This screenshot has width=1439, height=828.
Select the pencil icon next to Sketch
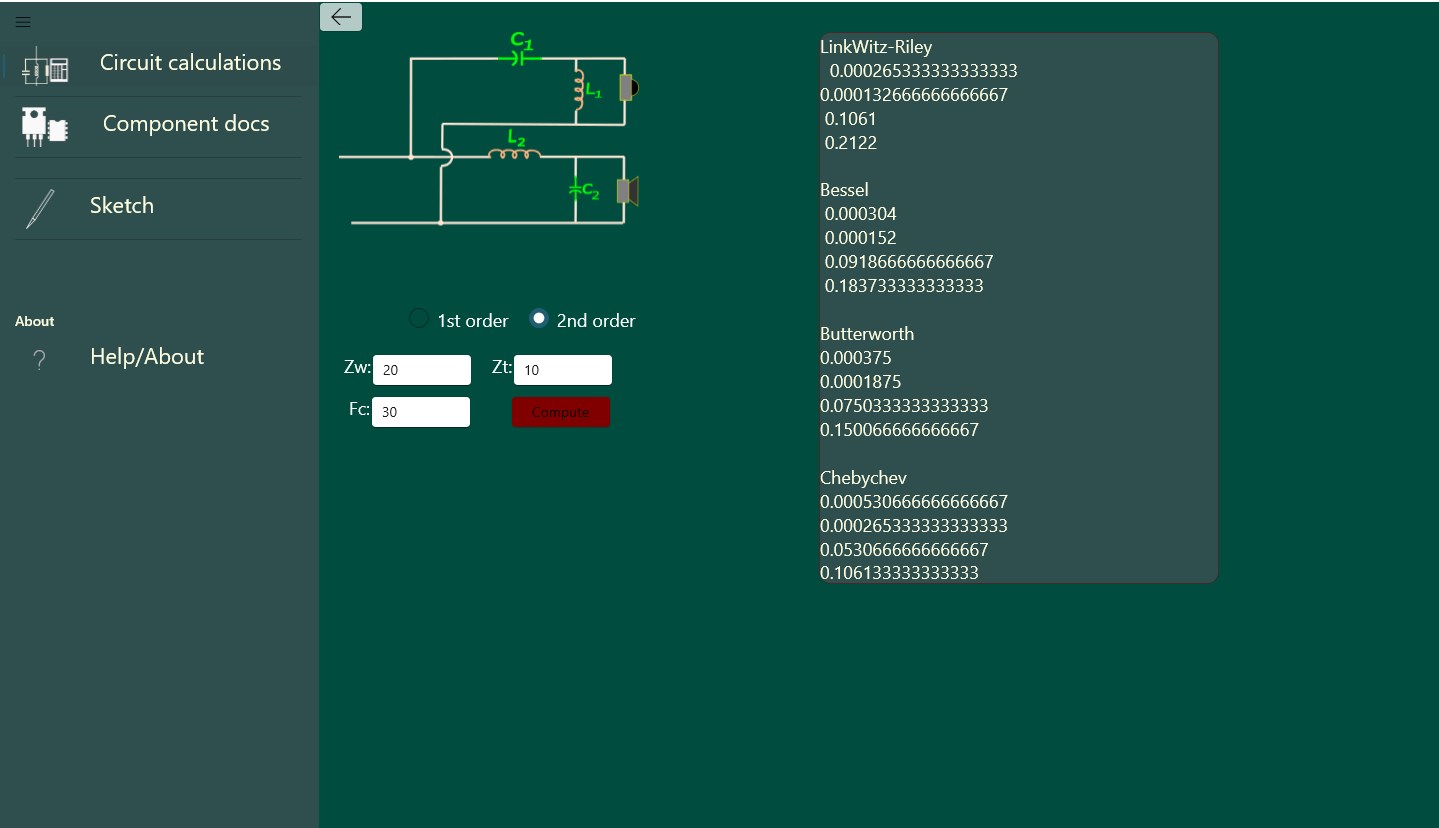tap(38, 206)
